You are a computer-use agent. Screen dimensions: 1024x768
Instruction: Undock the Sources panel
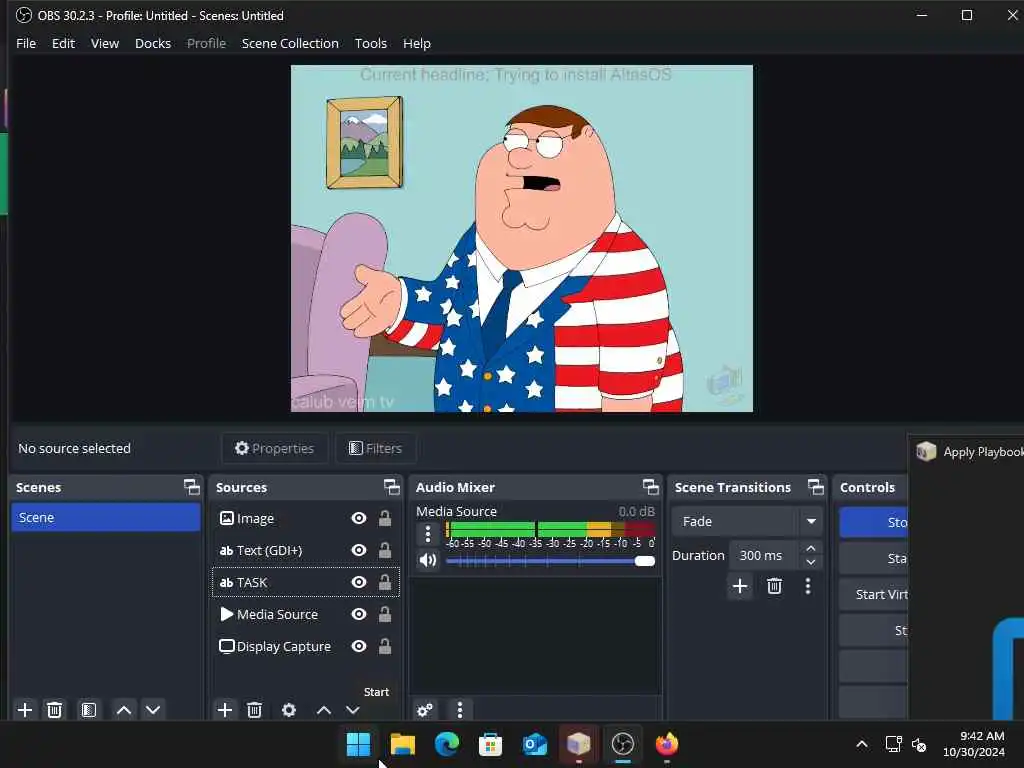391,487
